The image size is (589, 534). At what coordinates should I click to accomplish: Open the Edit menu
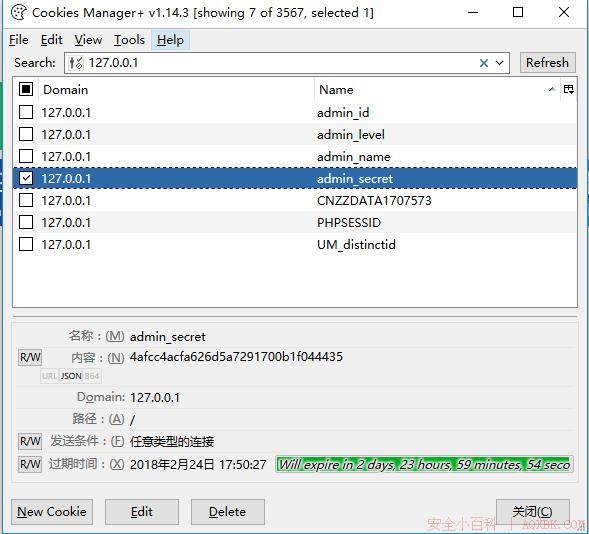point(51,40)
